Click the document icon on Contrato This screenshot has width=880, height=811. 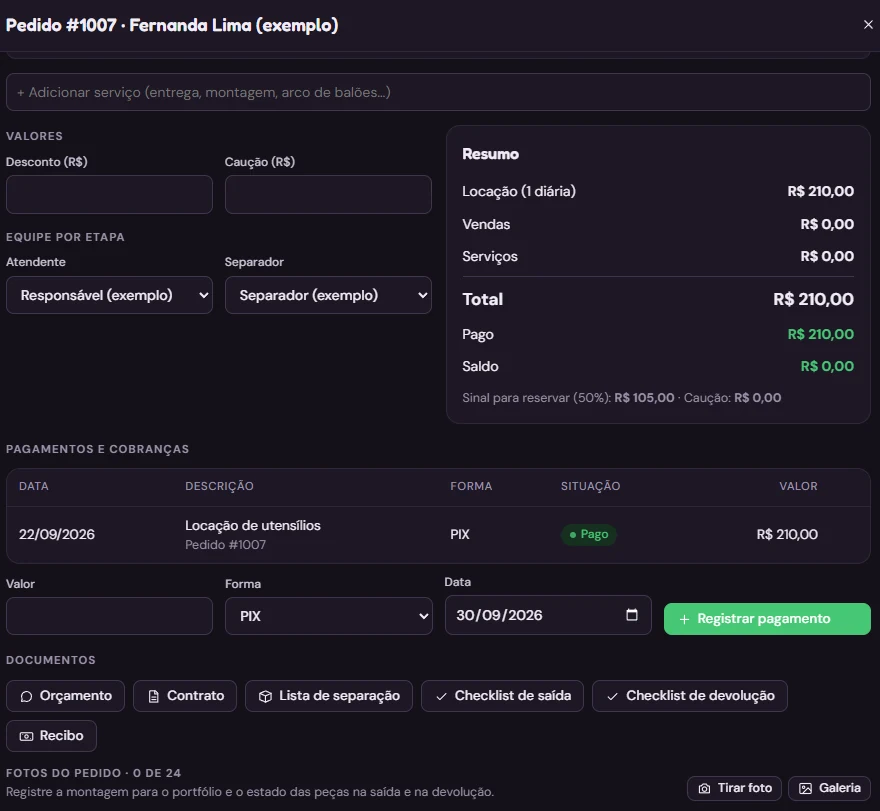point(153,697)
